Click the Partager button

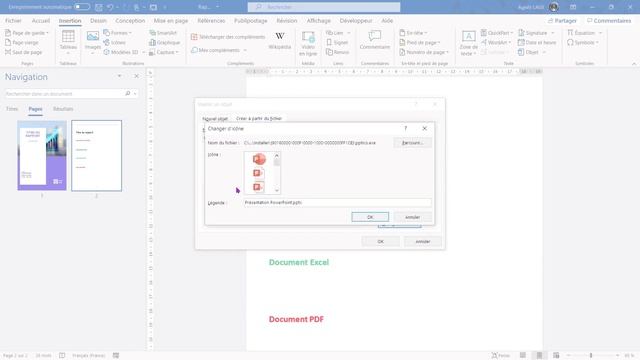[x=562, y=20]
